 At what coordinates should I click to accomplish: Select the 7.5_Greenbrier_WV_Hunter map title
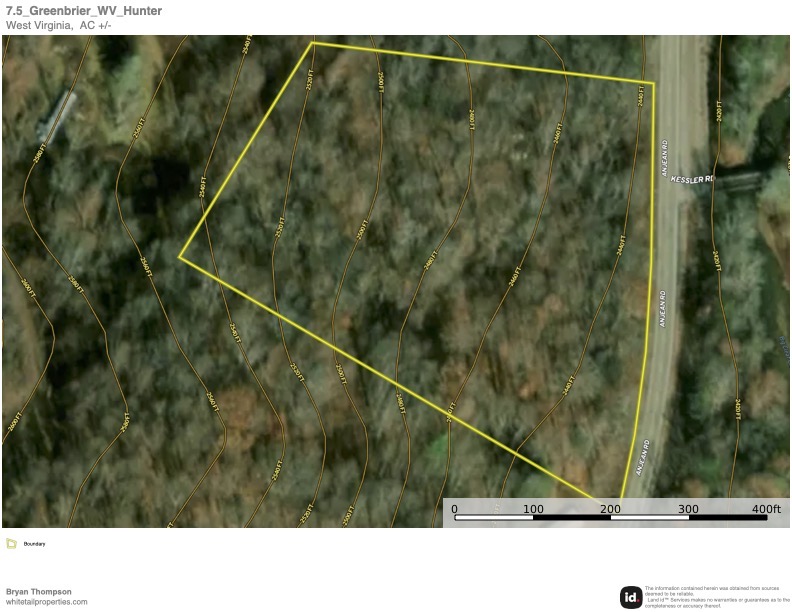point(83,11)
